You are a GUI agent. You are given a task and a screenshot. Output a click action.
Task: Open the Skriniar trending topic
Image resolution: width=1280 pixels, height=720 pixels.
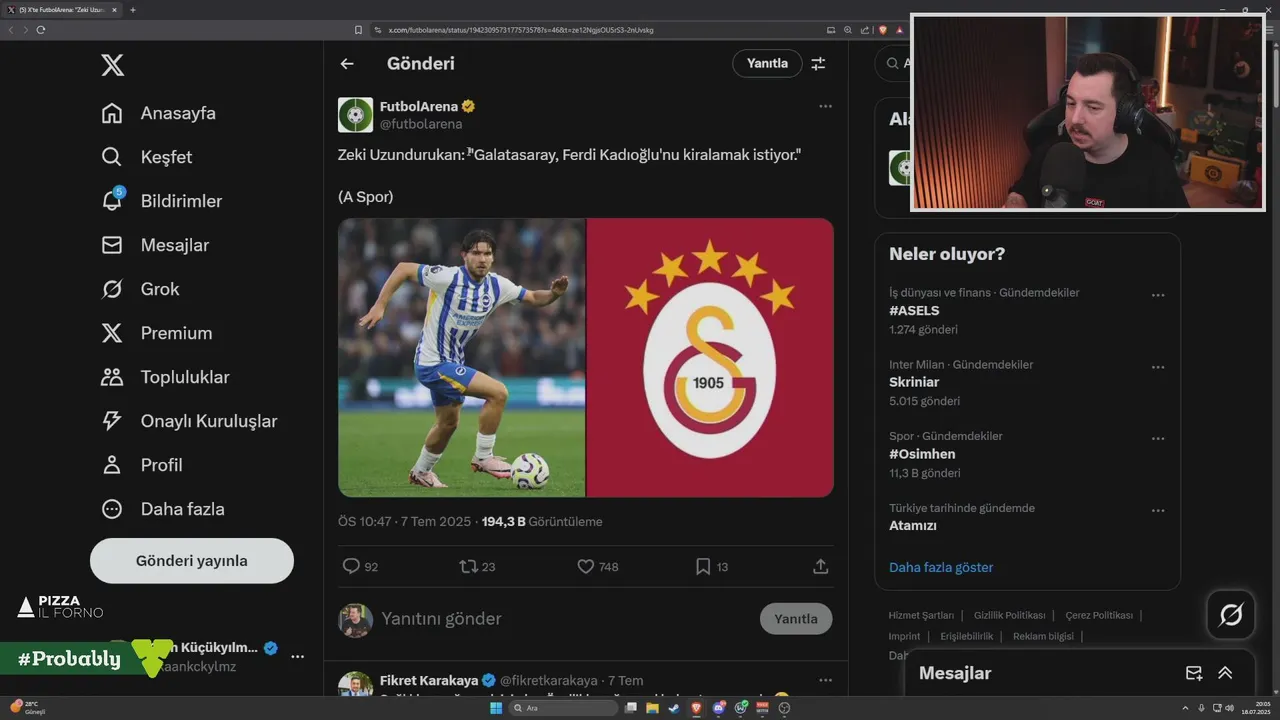[x=914, y=382]
